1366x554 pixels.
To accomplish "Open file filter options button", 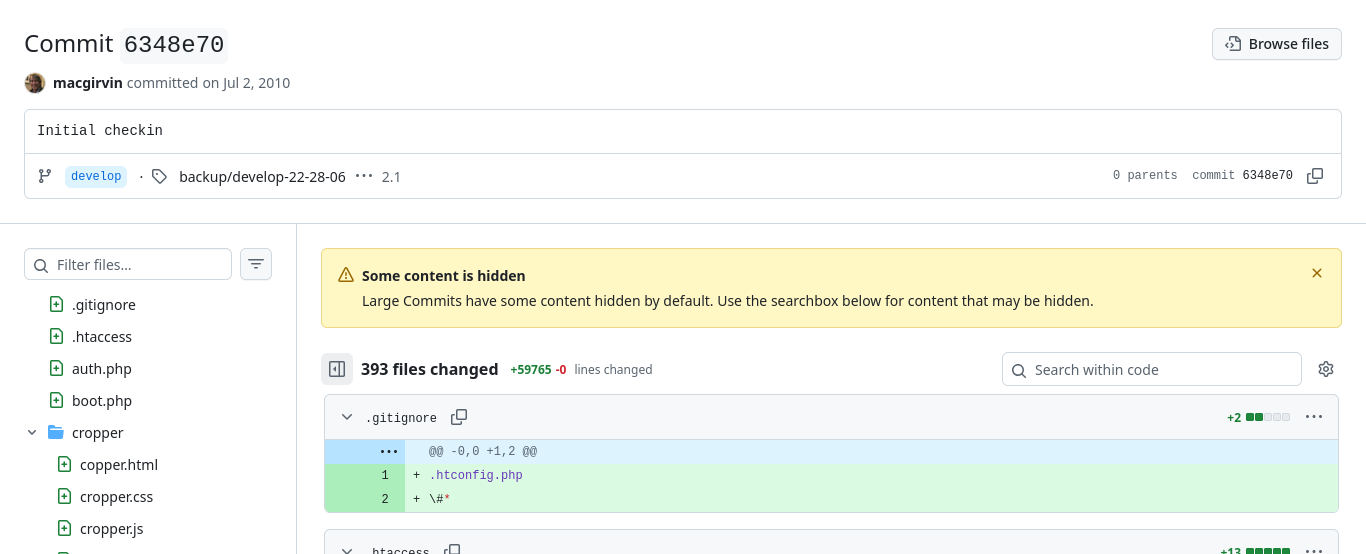I will point(256,264).
